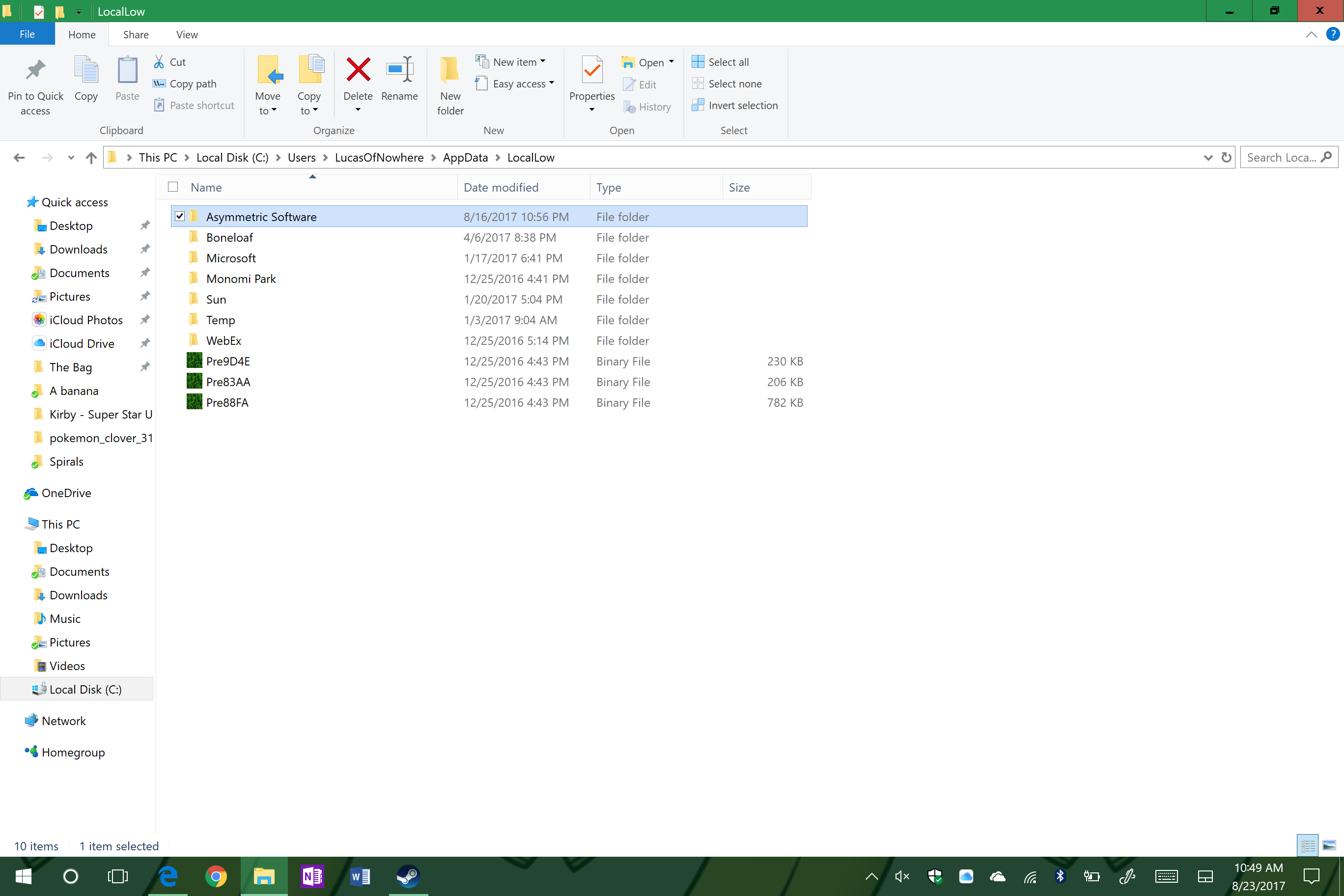Click the Properties checkmark icon
Viewport: 1344px width, 896px height.
(x=591, y=70)
